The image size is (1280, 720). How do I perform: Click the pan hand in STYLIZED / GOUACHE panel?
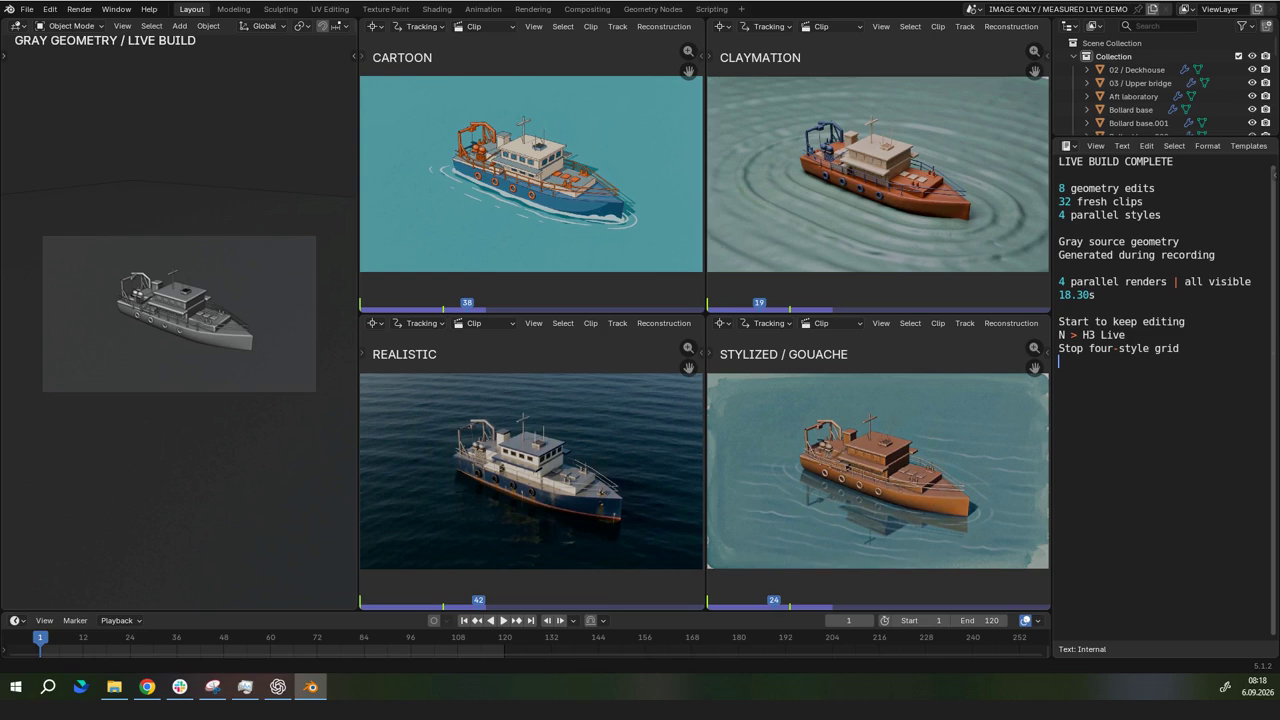[1035, 368]
